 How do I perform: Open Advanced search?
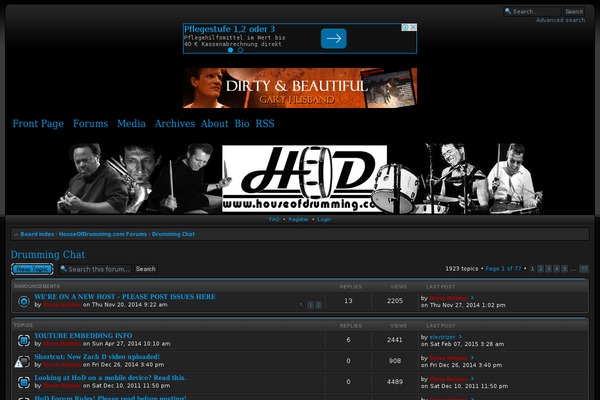click(561, 20)
